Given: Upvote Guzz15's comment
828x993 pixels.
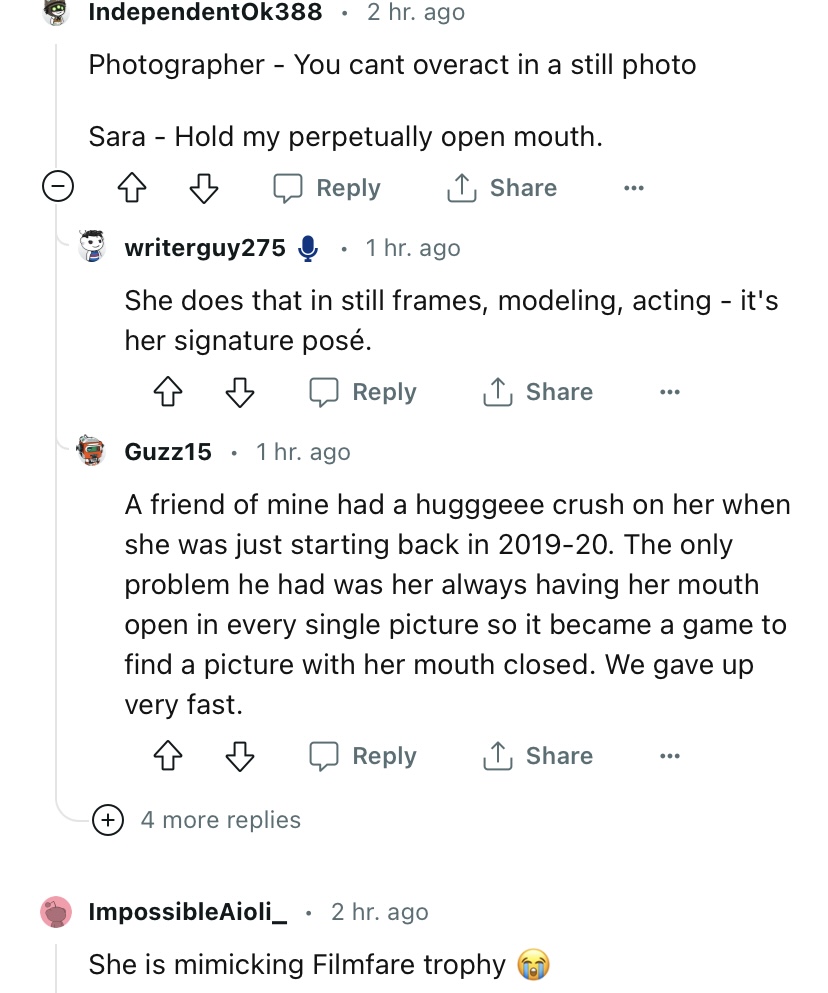Looking at the screenshot, I should click(166, 756).
